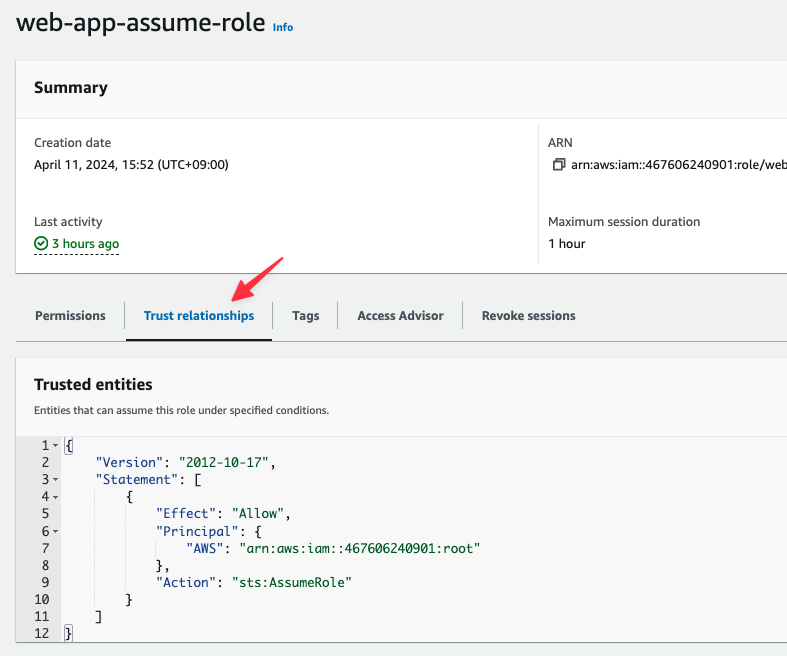Viewport: 787px width, 656px height.
Task: Switch to the Permissions tab
Action: click(x=70, y=316)
